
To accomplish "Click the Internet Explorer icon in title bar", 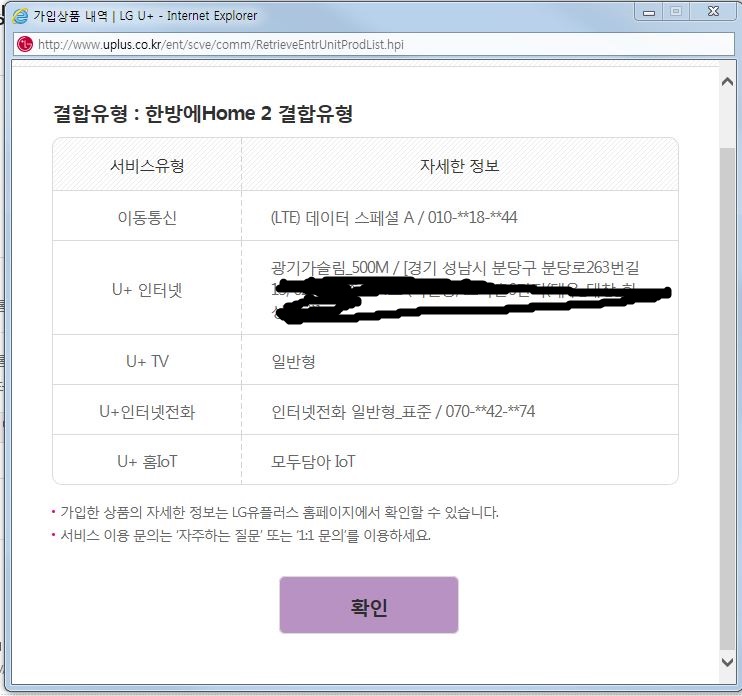I will [x=20, y=16].
